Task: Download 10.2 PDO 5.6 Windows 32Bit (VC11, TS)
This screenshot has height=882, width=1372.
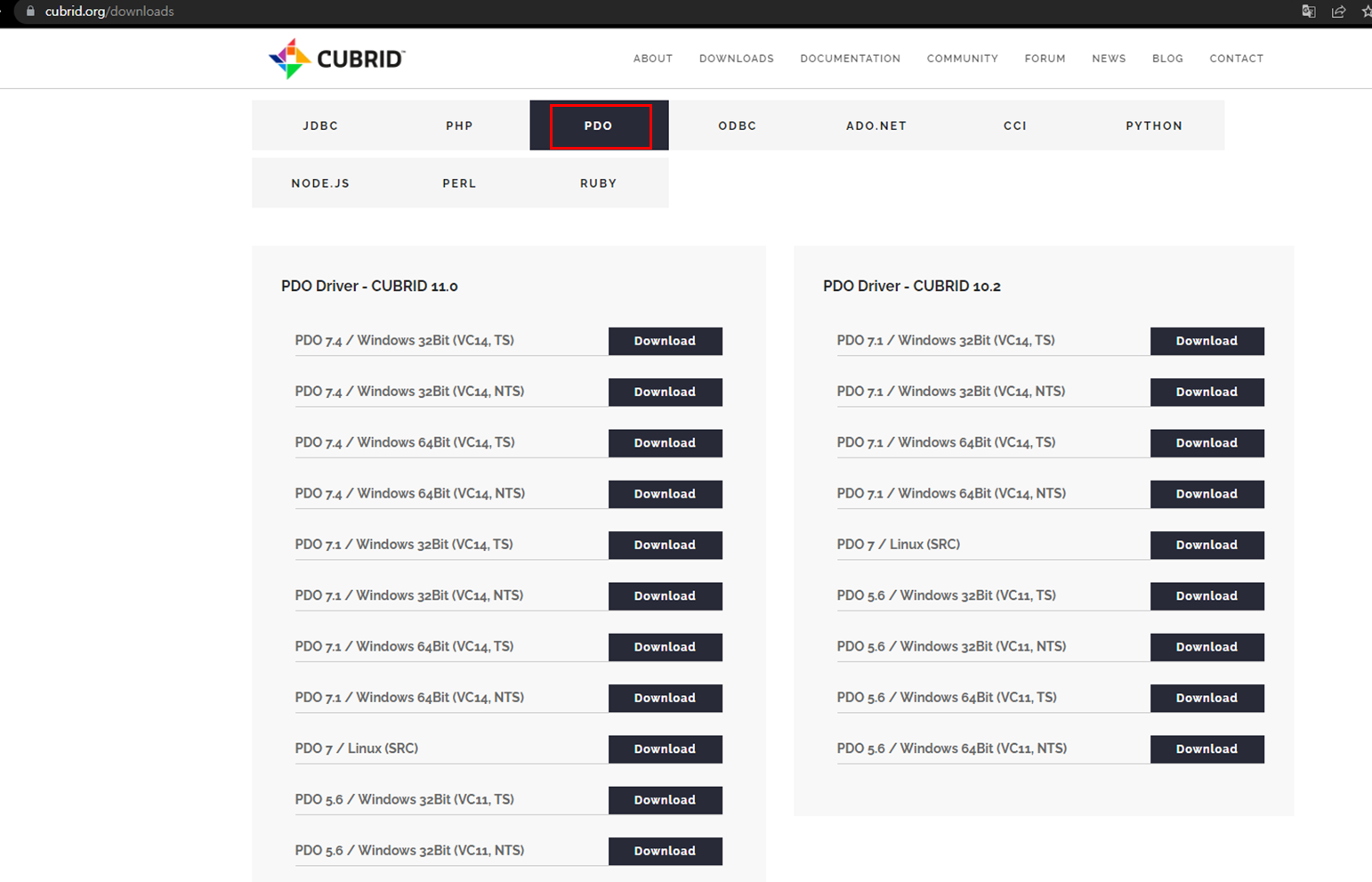Action: click(x=1207, y=596)
